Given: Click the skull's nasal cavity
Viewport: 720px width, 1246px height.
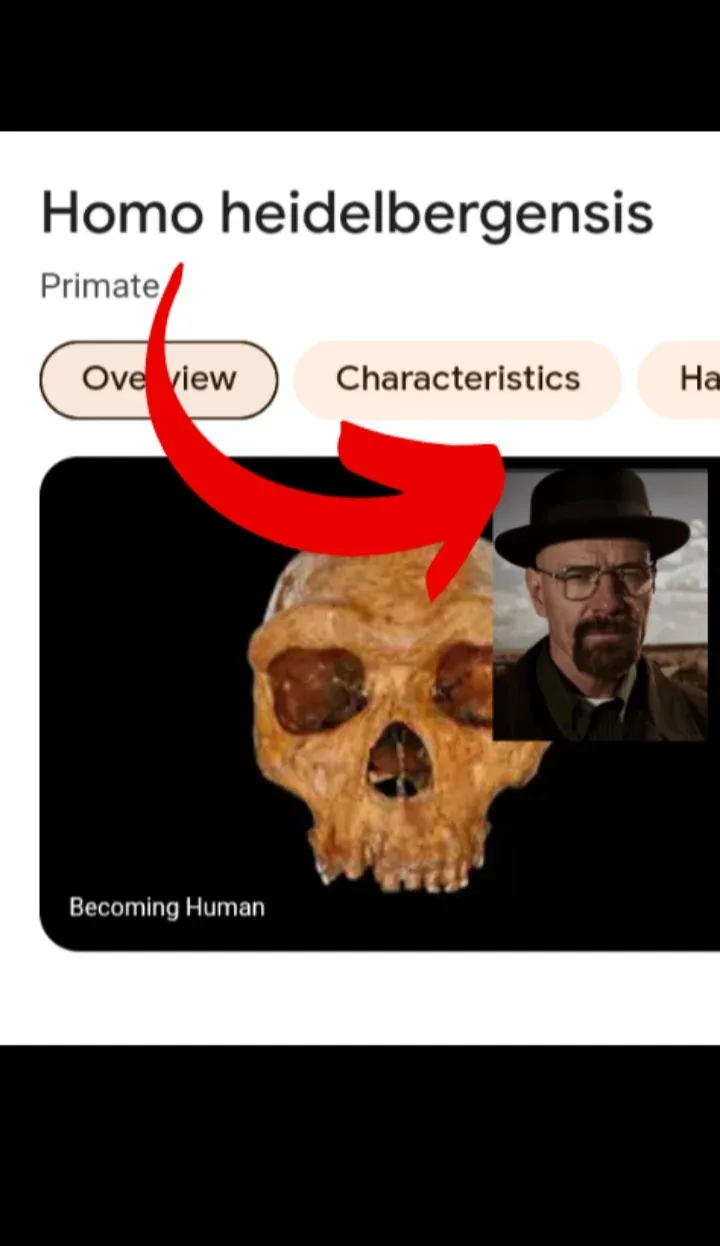Looking at the screenshot, I should coord(398,762).
